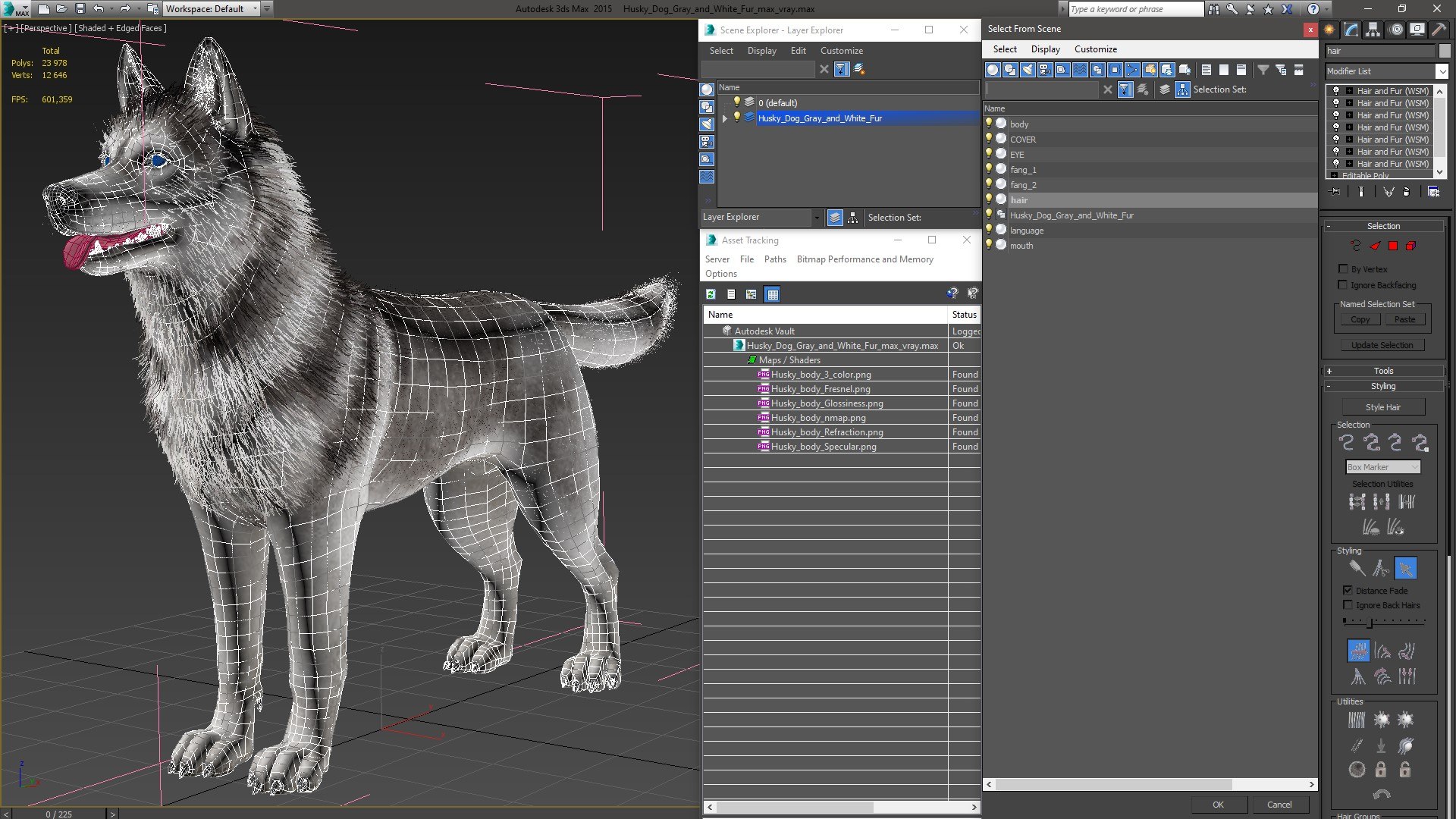This screenshot has height=819, width=1456.
Task: Collapse the Styling rollout
Action: coord(1384,386)
